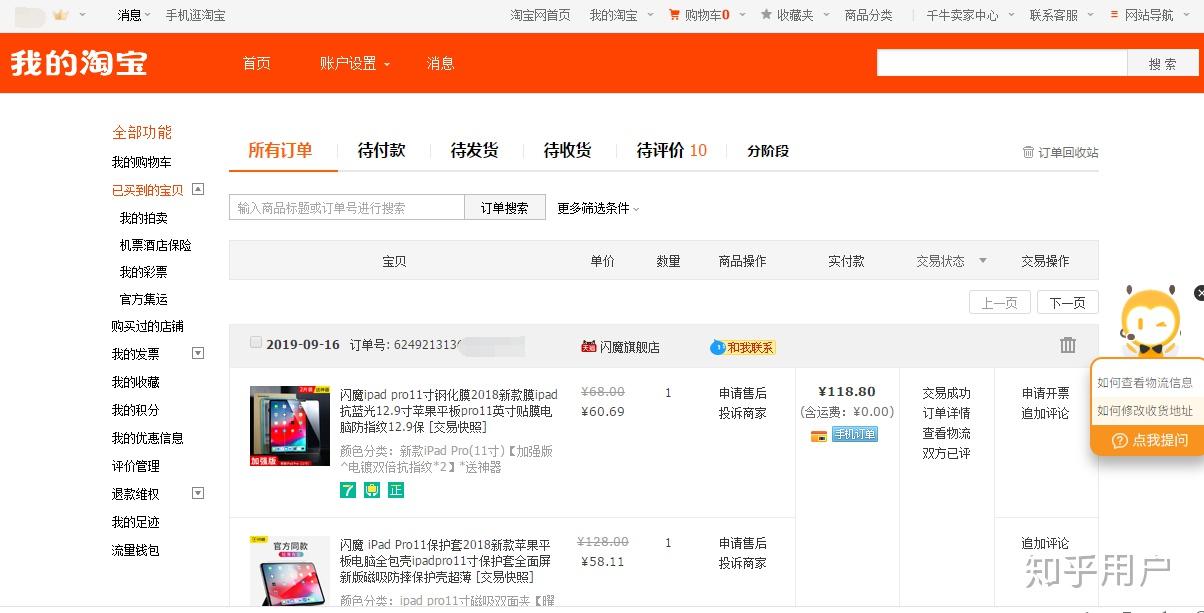
Task: Open the site navigation menu icon
Action: click(1114, 15)
